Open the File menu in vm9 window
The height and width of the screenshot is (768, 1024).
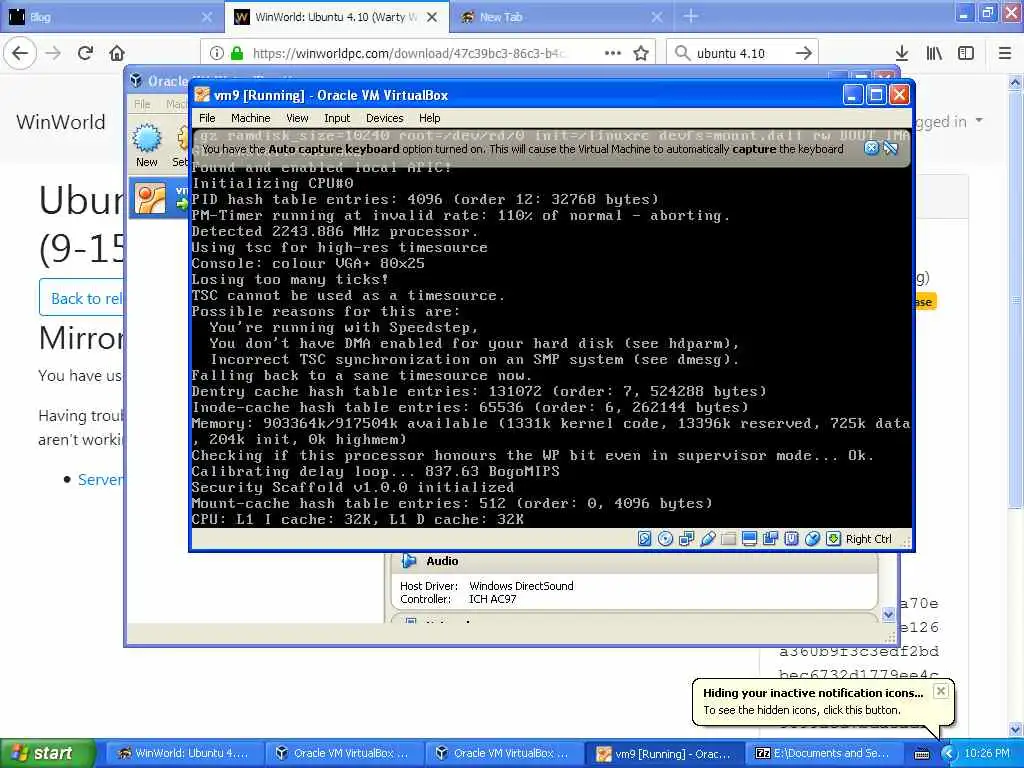[207, 118]
